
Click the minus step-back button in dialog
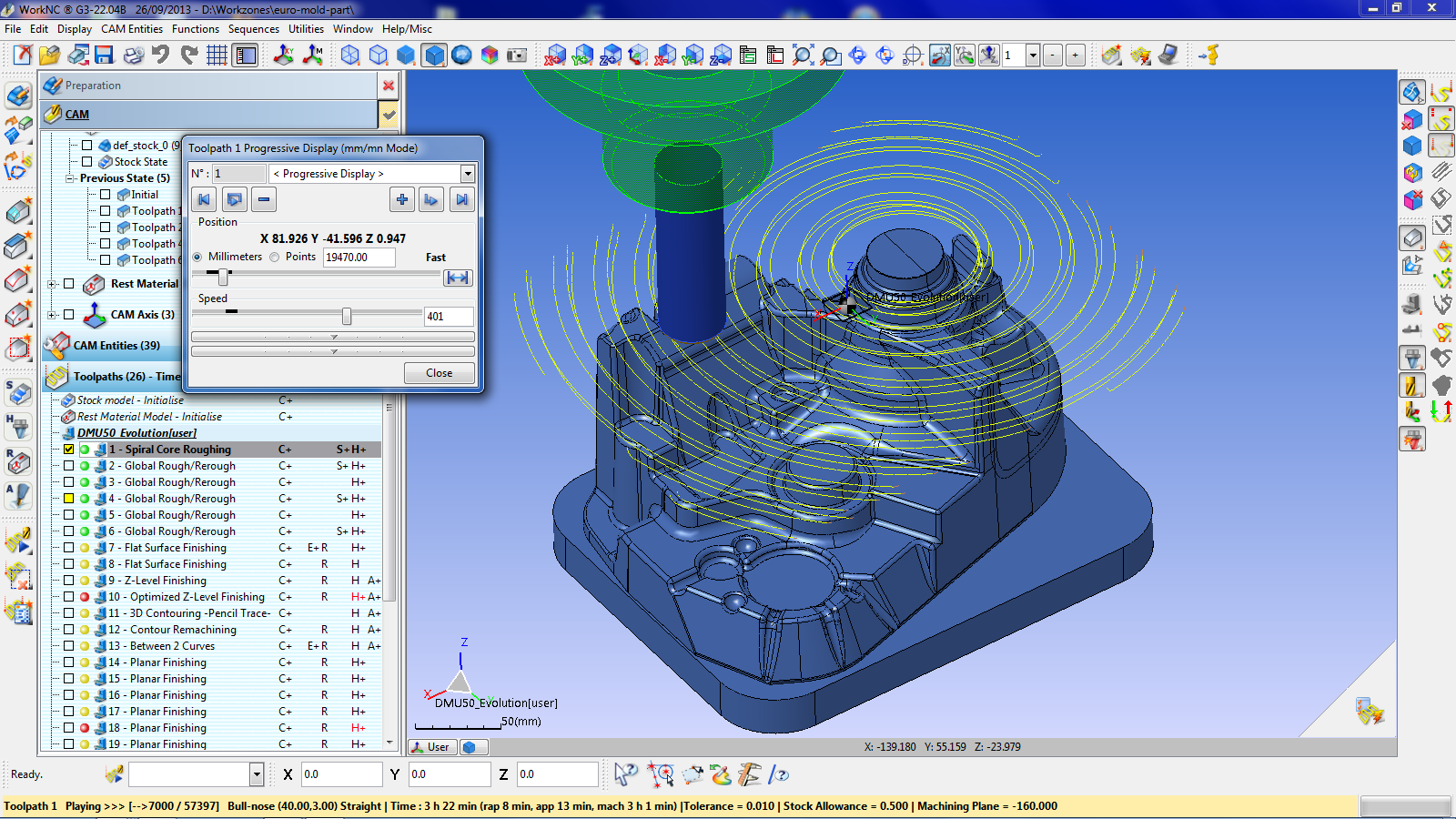coord(264,199)
